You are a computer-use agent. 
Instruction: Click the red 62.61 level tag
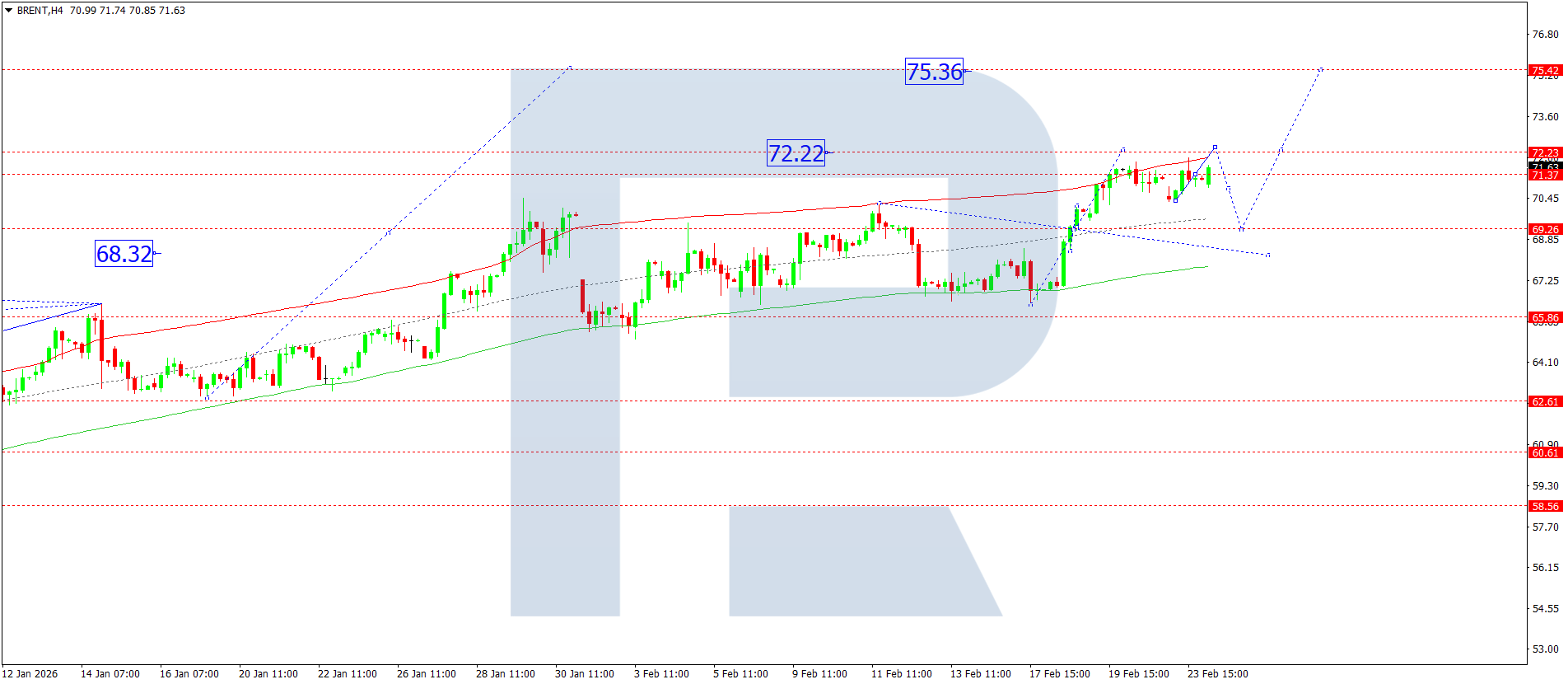(x=1545, y=401)
